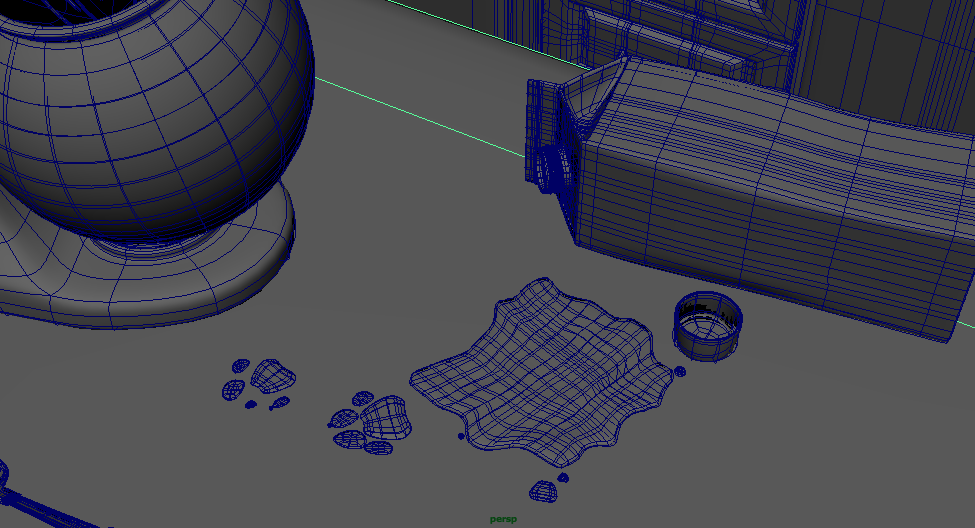
Task: Select the right paw print's large pad
Action: [385, 417]
